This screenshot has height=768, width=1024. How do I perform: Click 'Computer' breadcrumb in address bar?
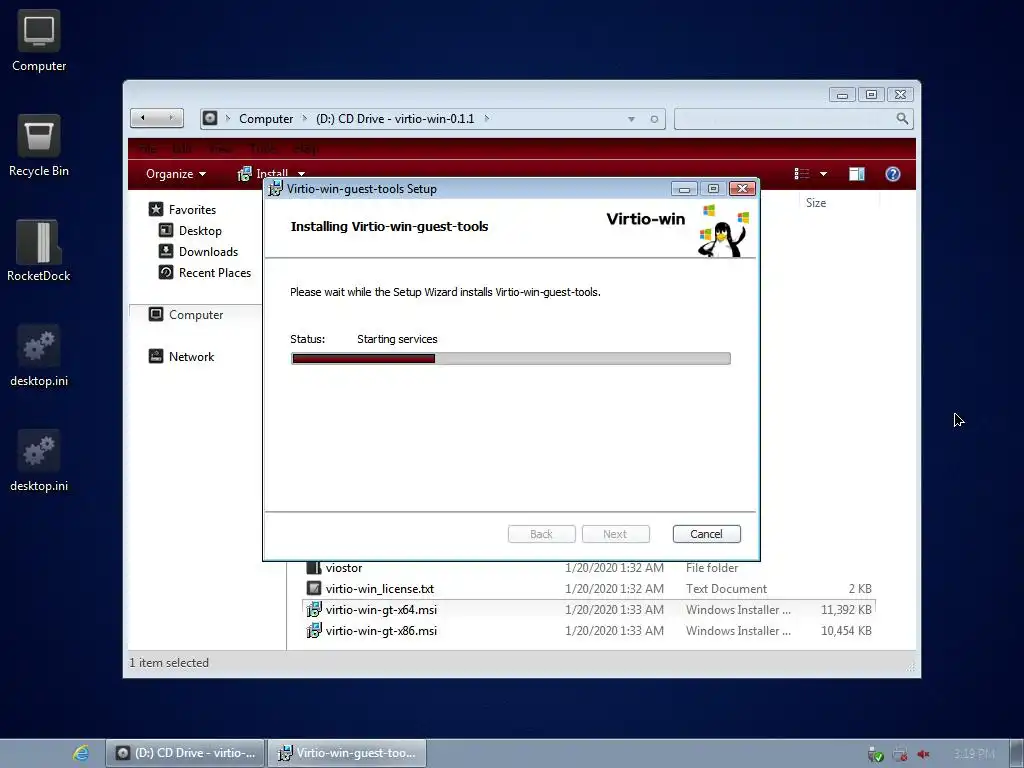[x=266, y=118]
